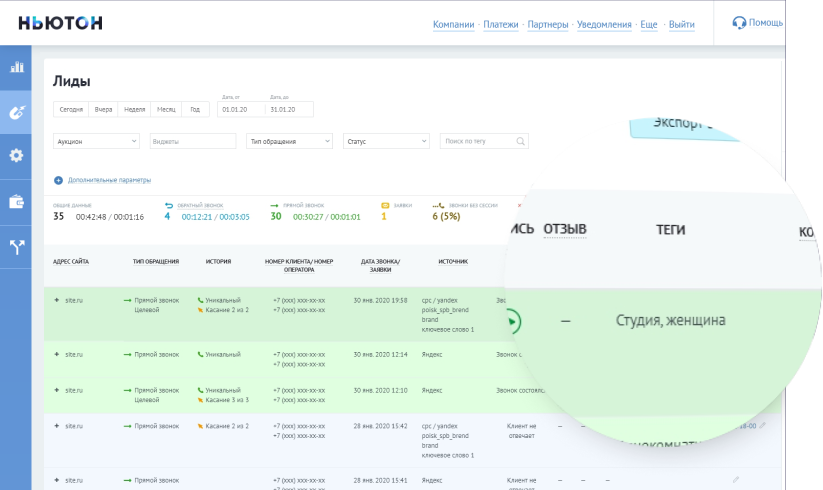Sort by the Номер клиента/Номер оператора header

point(299,265)
